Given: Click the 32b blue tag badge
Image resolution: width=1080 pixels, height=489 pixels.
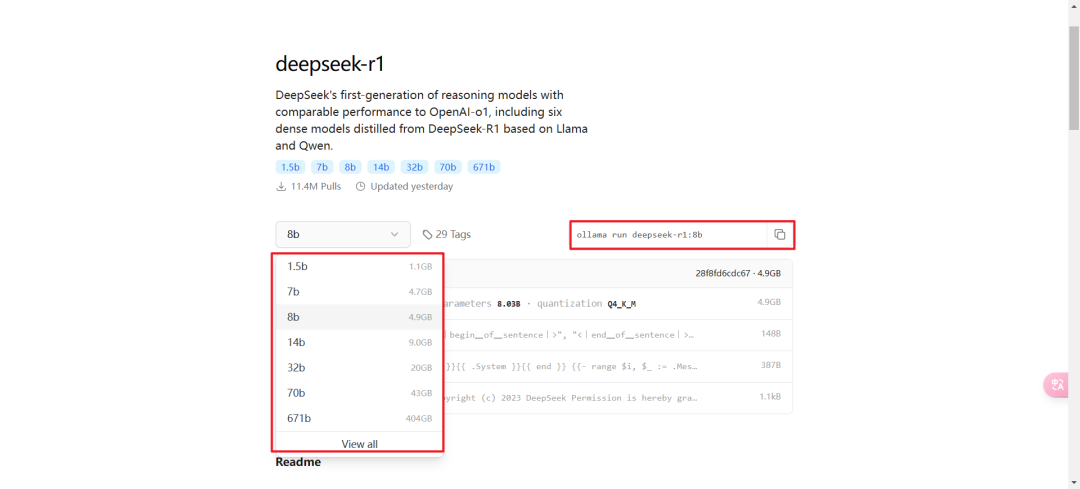Looking at the screenshot, I should click(415, 167).
